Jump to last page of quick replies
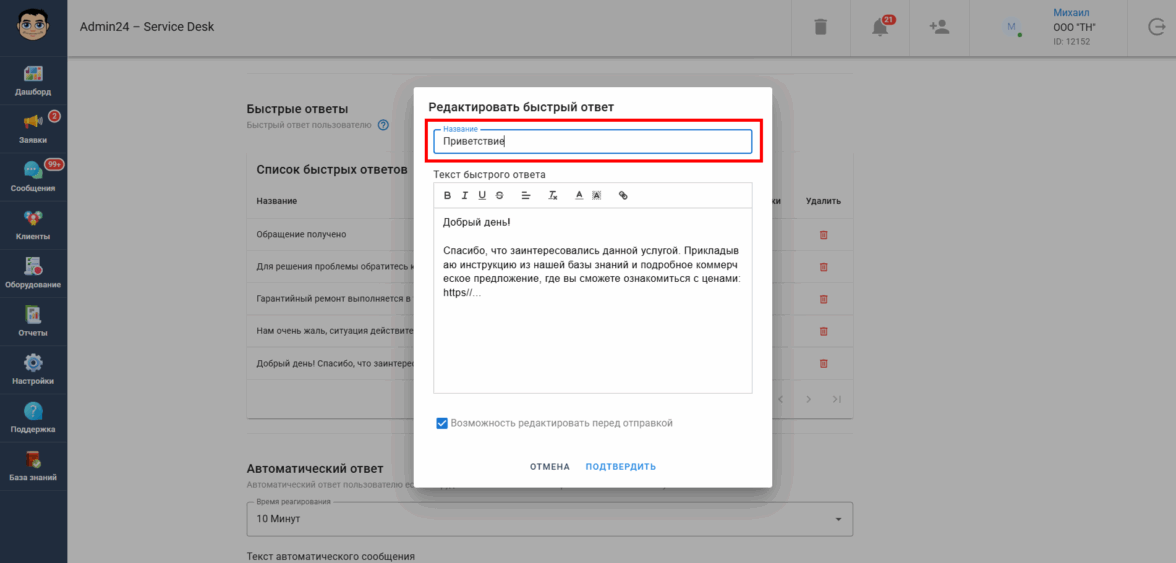This screenshot has width=1176, height=563. [x=837, y=400]
